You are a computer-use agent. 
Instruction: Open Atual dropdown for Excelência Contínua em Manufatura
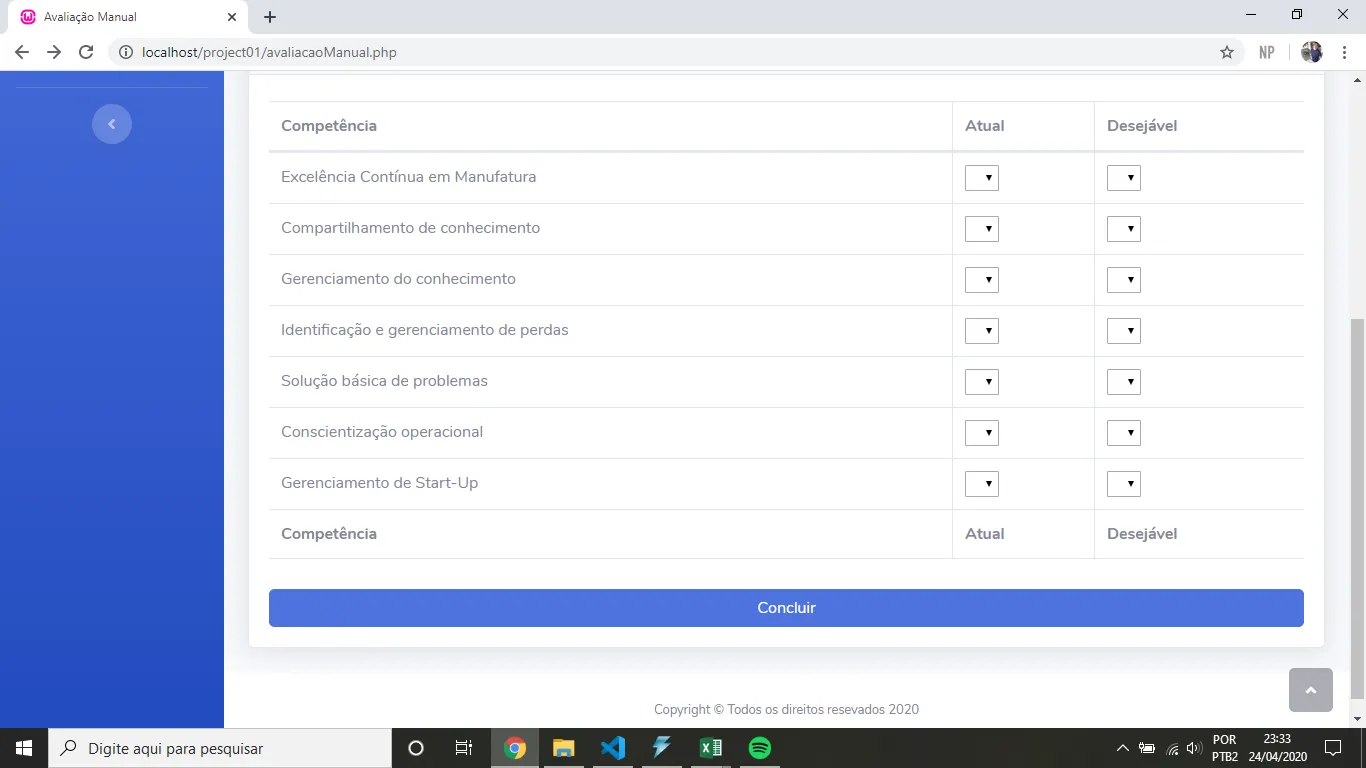pos(982,178)
